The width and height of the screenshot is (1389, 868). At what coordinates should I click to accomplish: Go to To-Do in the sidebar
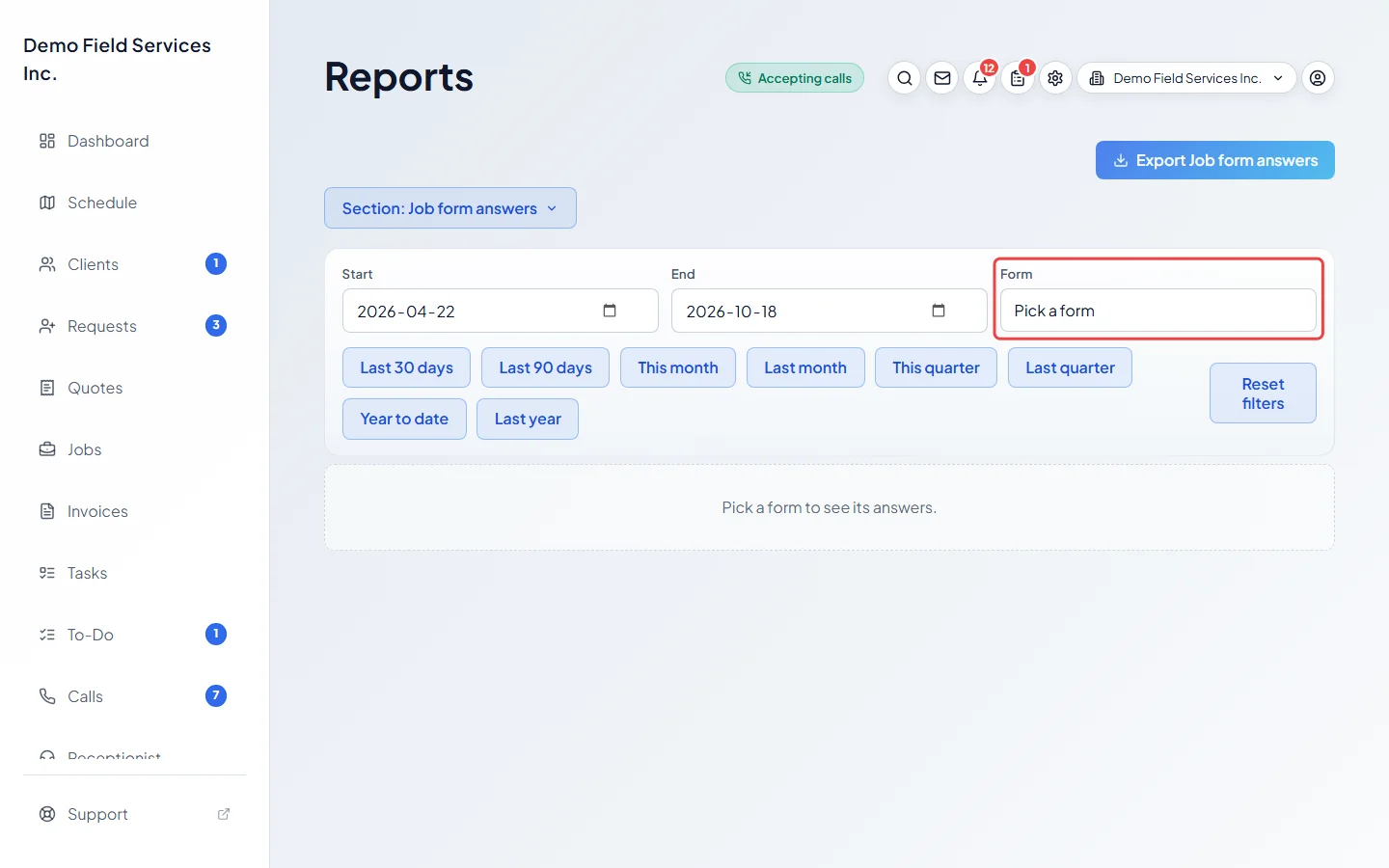click(x=135, y=635)
